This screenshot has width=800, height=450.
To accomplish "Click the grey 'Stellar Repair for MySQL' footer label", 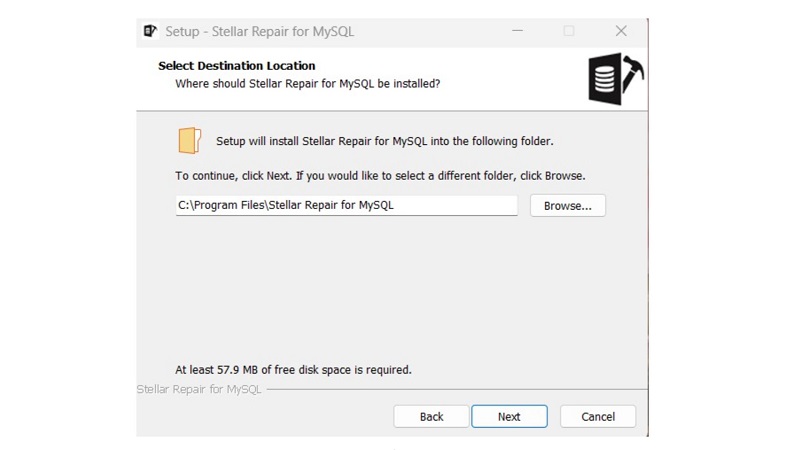I will click(x=199, y=389).
